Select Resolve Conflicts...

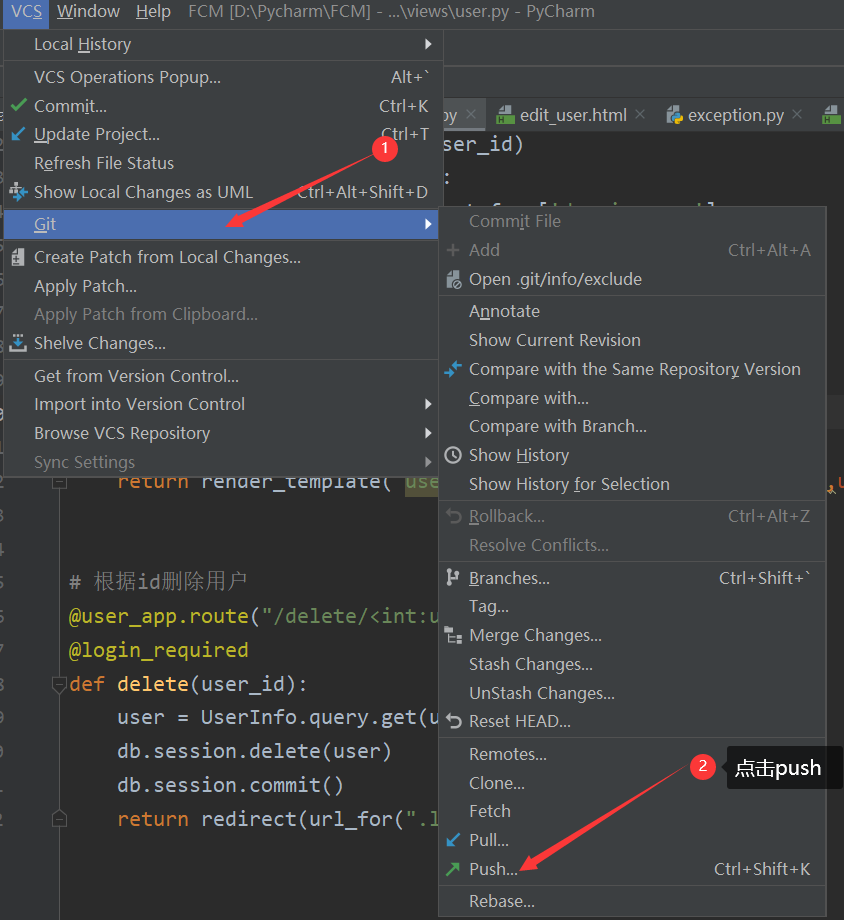pyautogui.click(x=632, y=545)
